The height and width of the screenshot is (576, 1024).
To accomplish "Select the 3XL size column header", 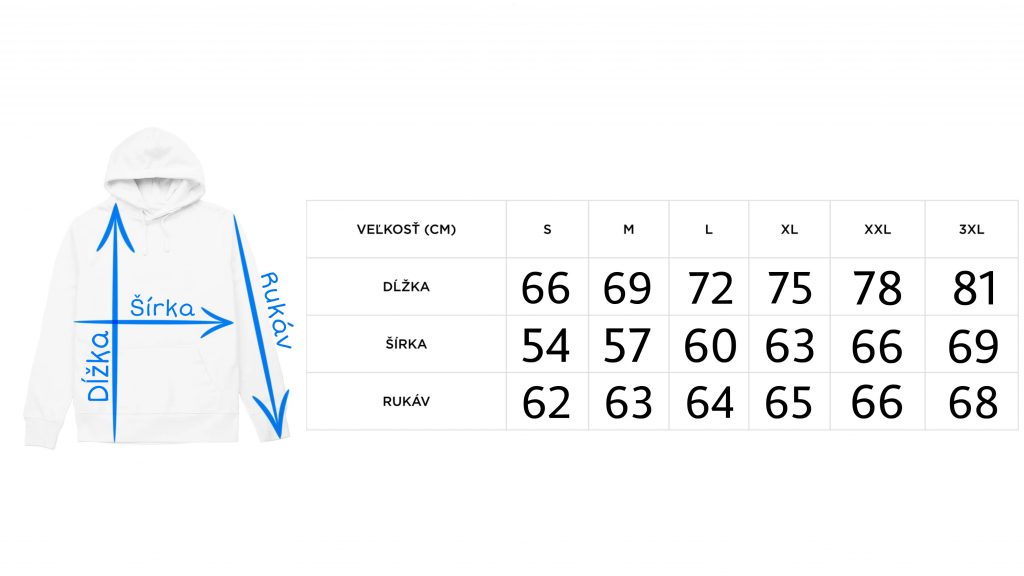I will 971,229.
